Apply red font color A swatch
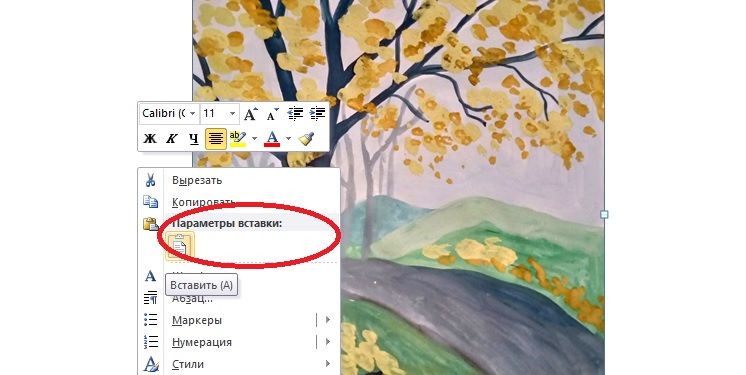The image size is (746, 375). click(x=272, y=138)
